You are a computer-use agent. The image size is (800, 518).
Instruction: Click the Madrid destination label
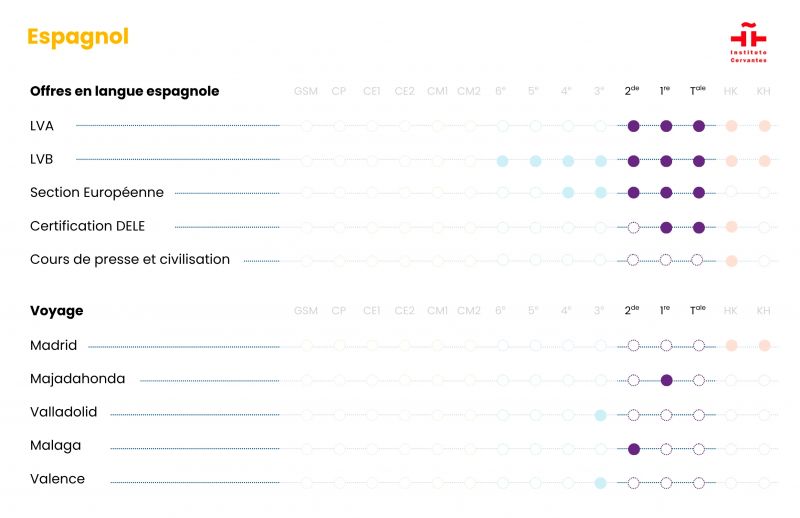coord(54,346)
